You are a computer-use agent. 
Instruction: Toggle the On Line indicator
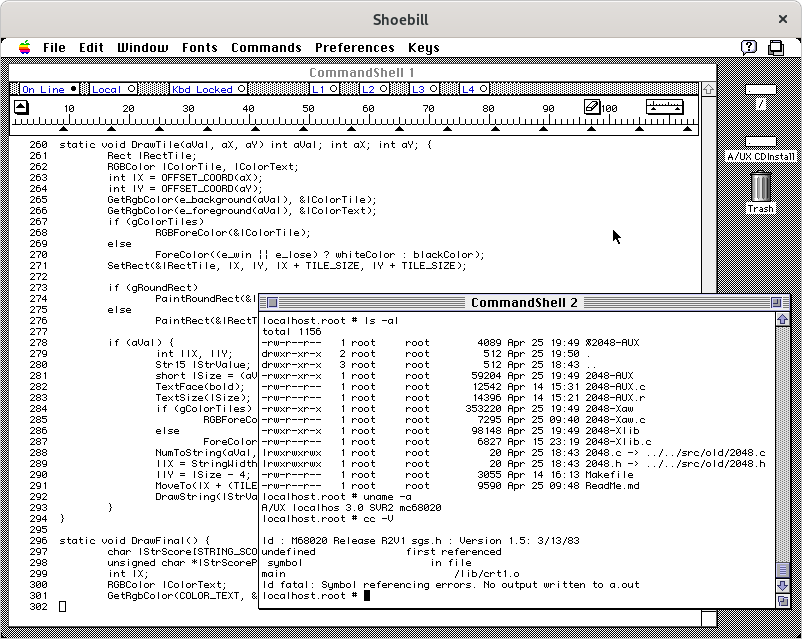pyautogui.click(x=49, y=89)
